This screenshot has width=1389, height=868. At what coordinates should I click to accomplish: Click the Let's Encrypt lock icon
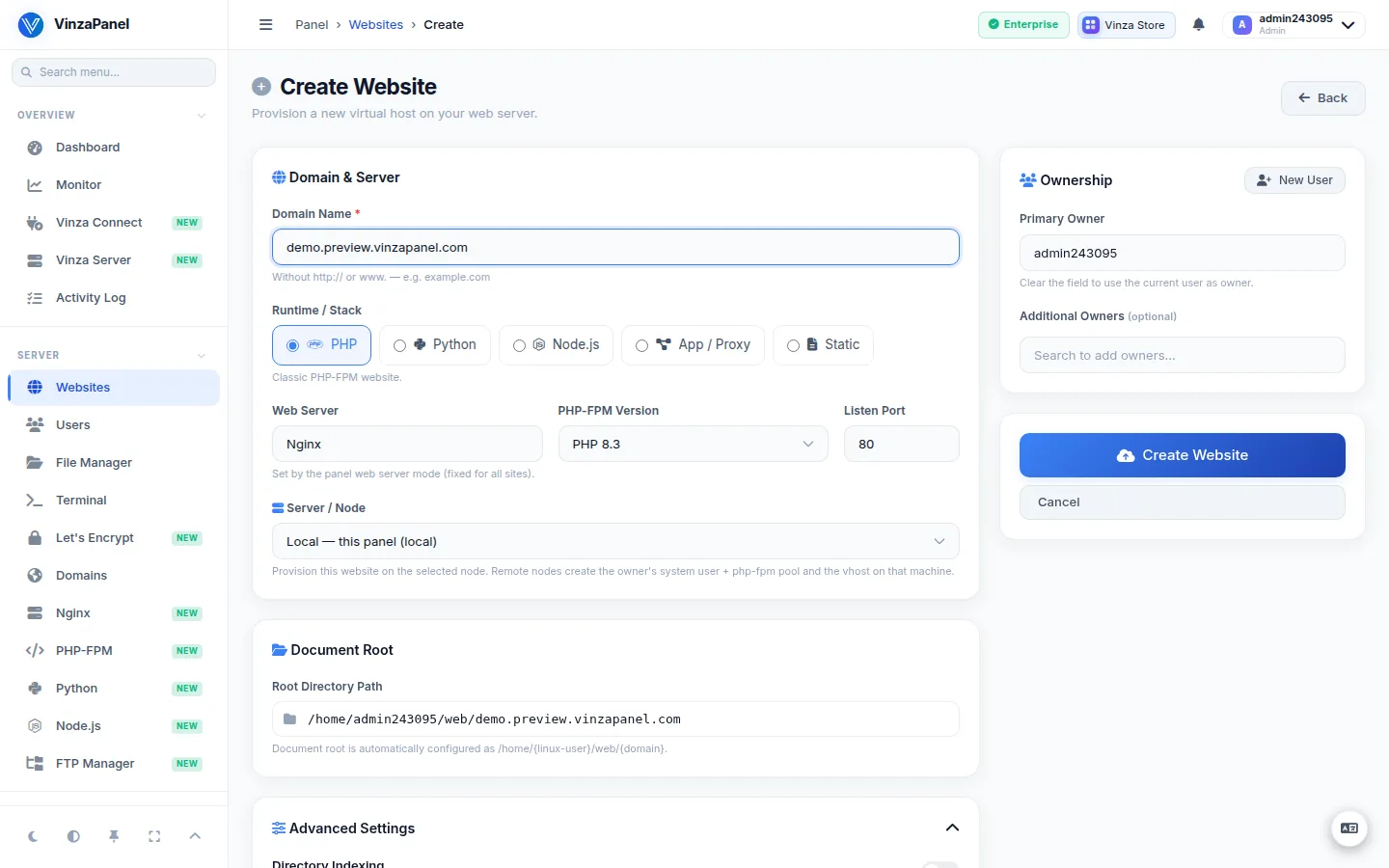[35, 537]
